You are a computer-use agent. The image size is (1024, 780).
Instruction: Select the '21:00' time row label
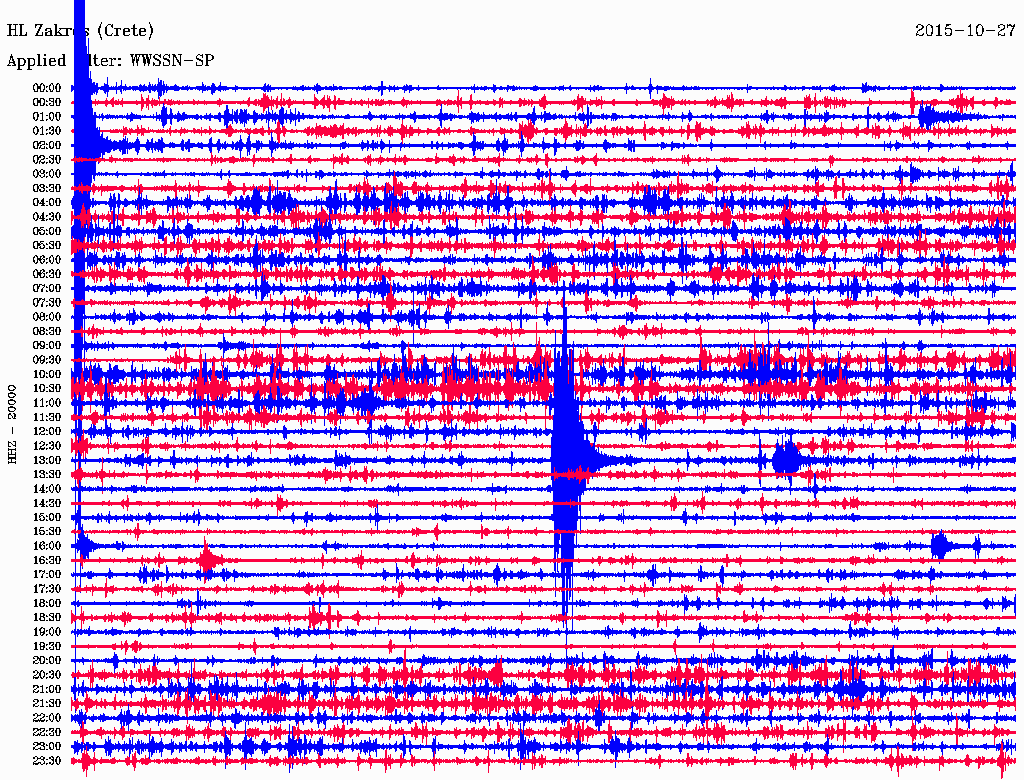coord(47,690)
